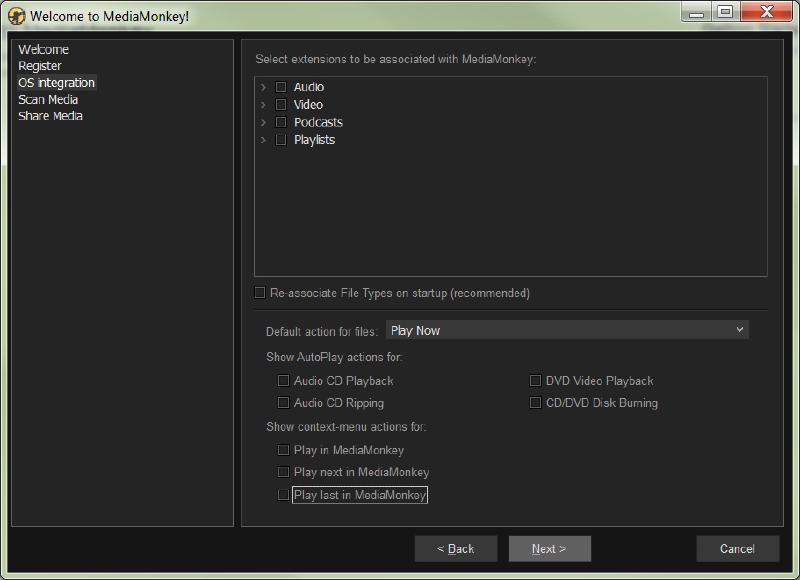Open the Default action for files dropdown
This screenshot has width=800, height=580.
coord(567,330)
